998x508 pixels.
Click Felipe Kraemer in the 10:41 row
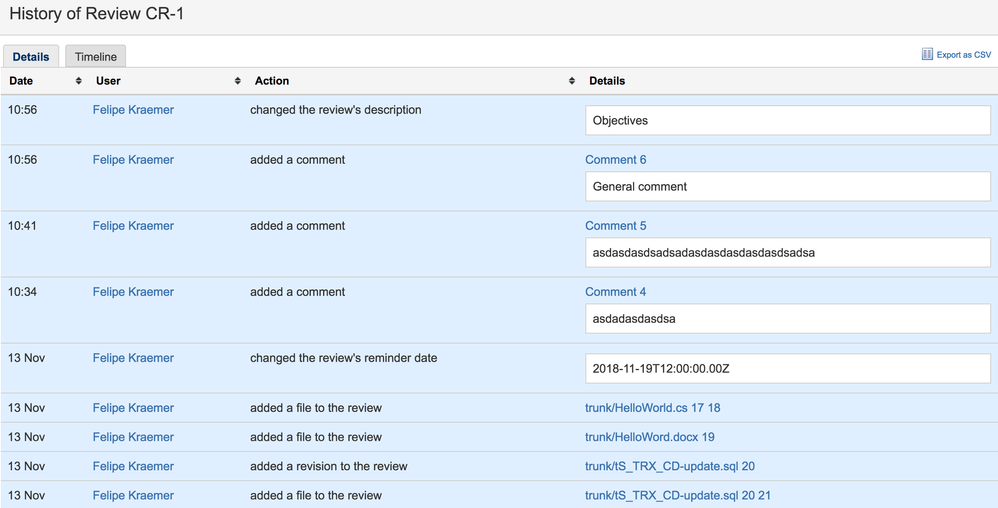click(x=133, y=226)
